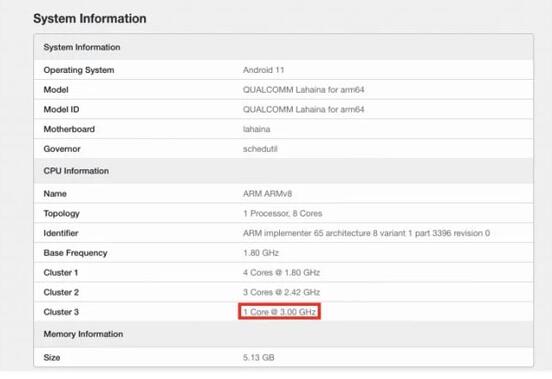Click the 'Cluster 3' label

[61, 312]
